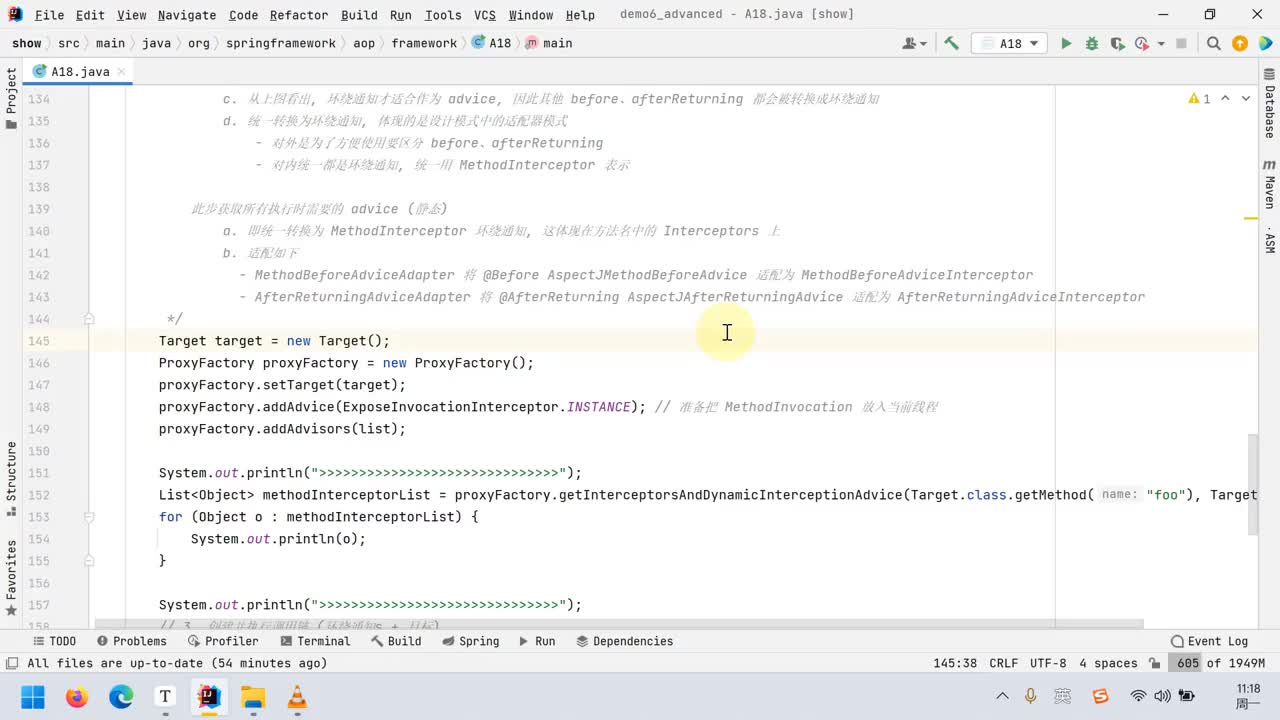
Task: Open the Favorites tool window
Action: [x=11, y=576]
